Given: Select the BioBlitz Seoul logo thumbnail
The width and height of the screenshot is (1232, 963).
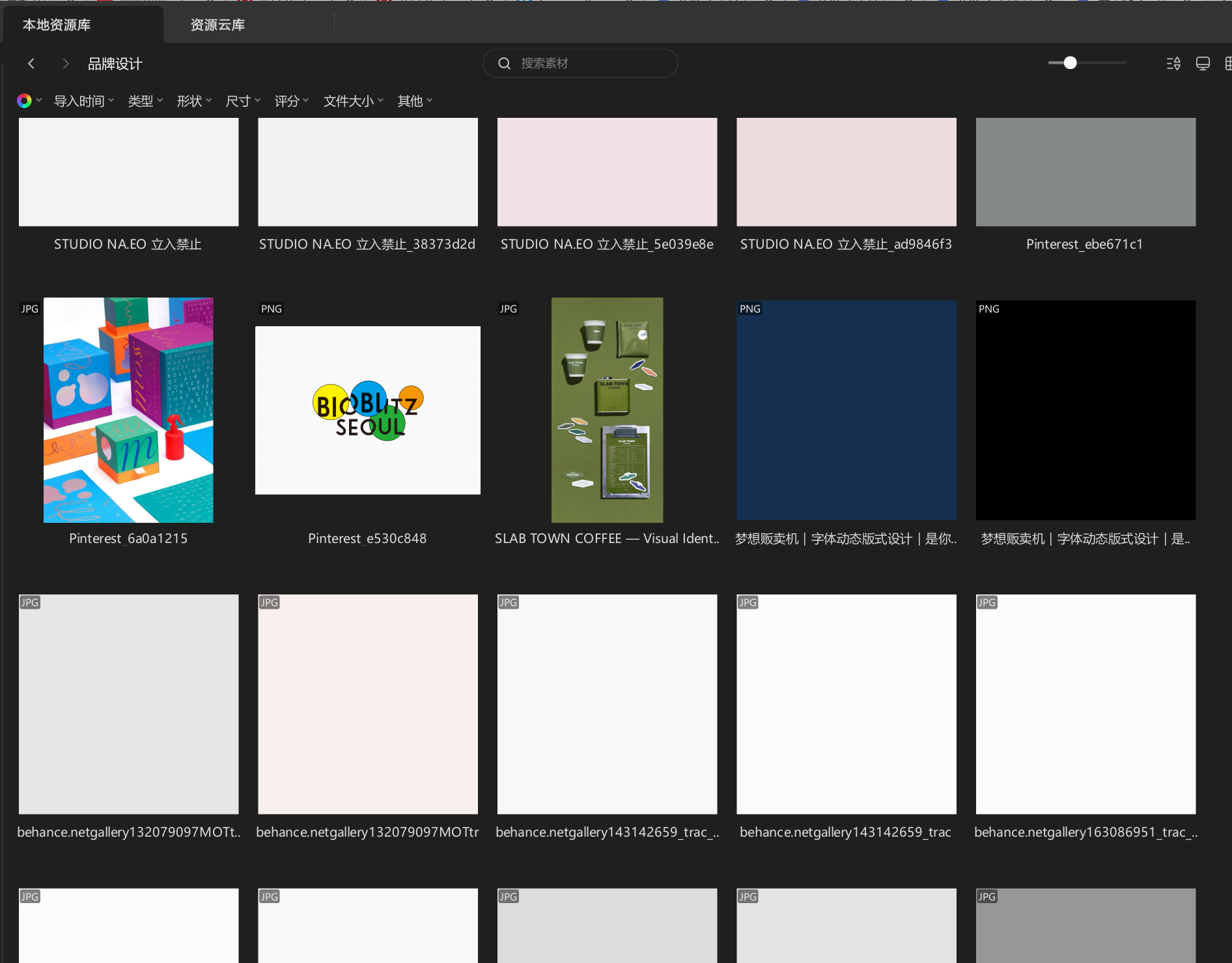Looking at the screenshot, I should [x=368, y=410].
